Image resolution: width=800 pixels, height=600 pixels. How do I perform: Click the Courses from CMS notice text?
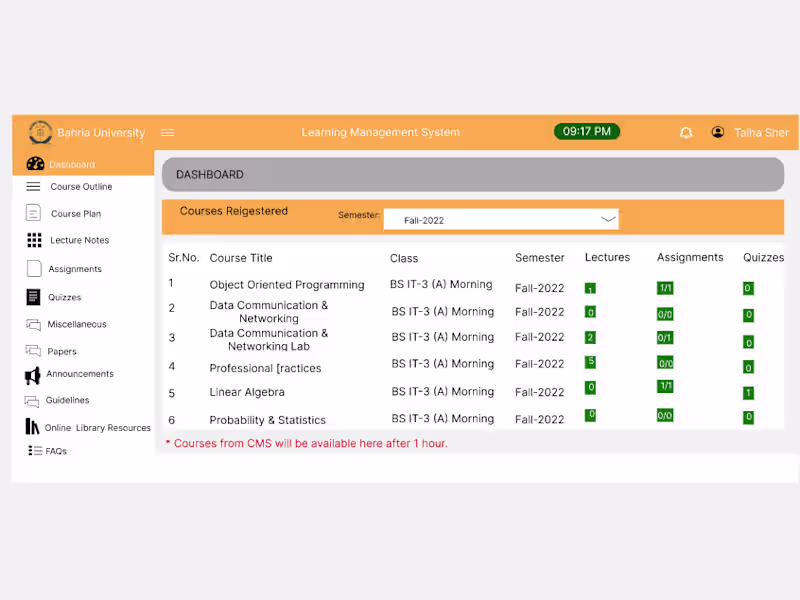pos(307,443)
